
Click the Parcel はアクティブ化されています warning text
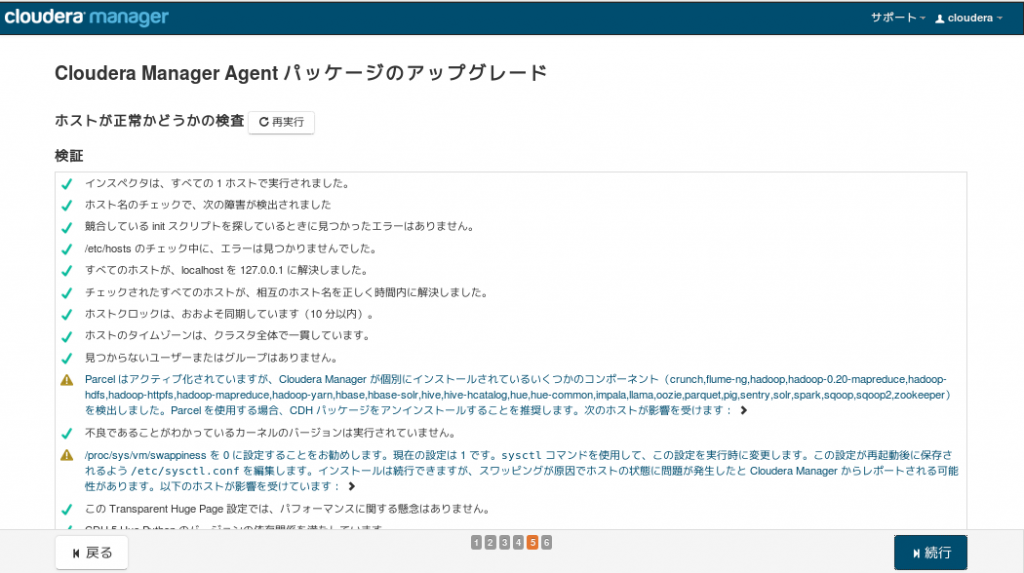[519, 395]
